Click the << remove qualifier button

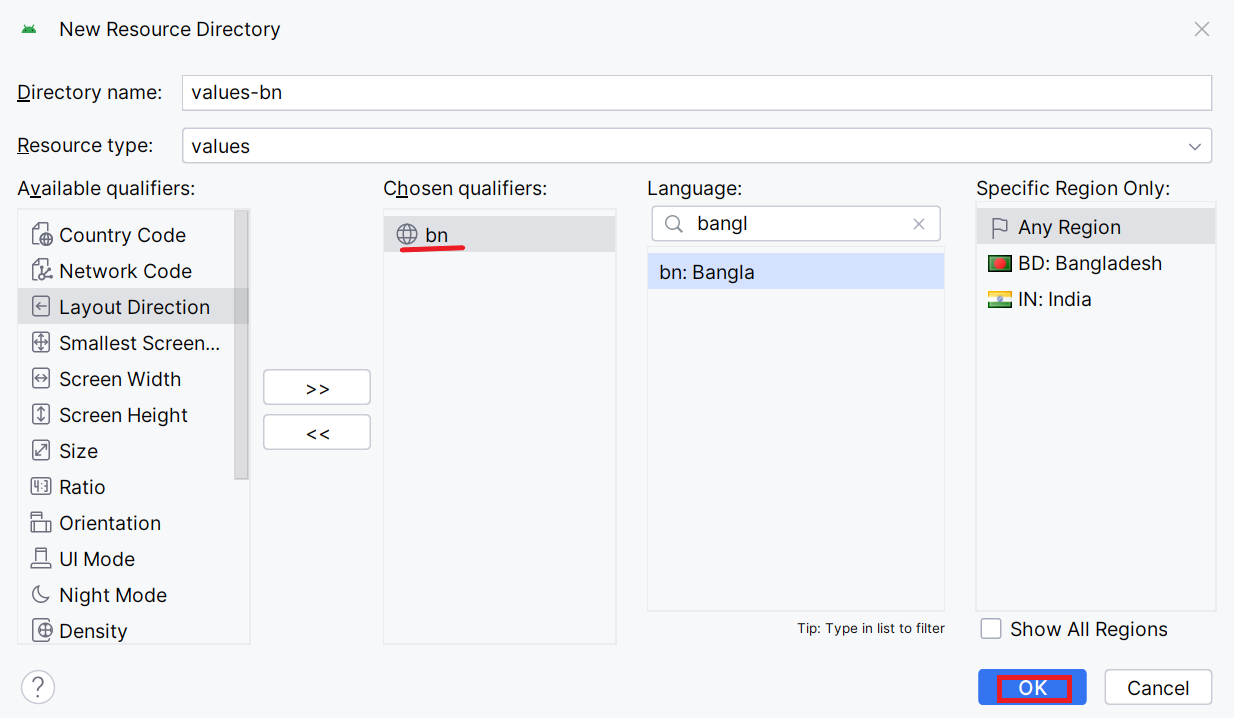point(317,433)
